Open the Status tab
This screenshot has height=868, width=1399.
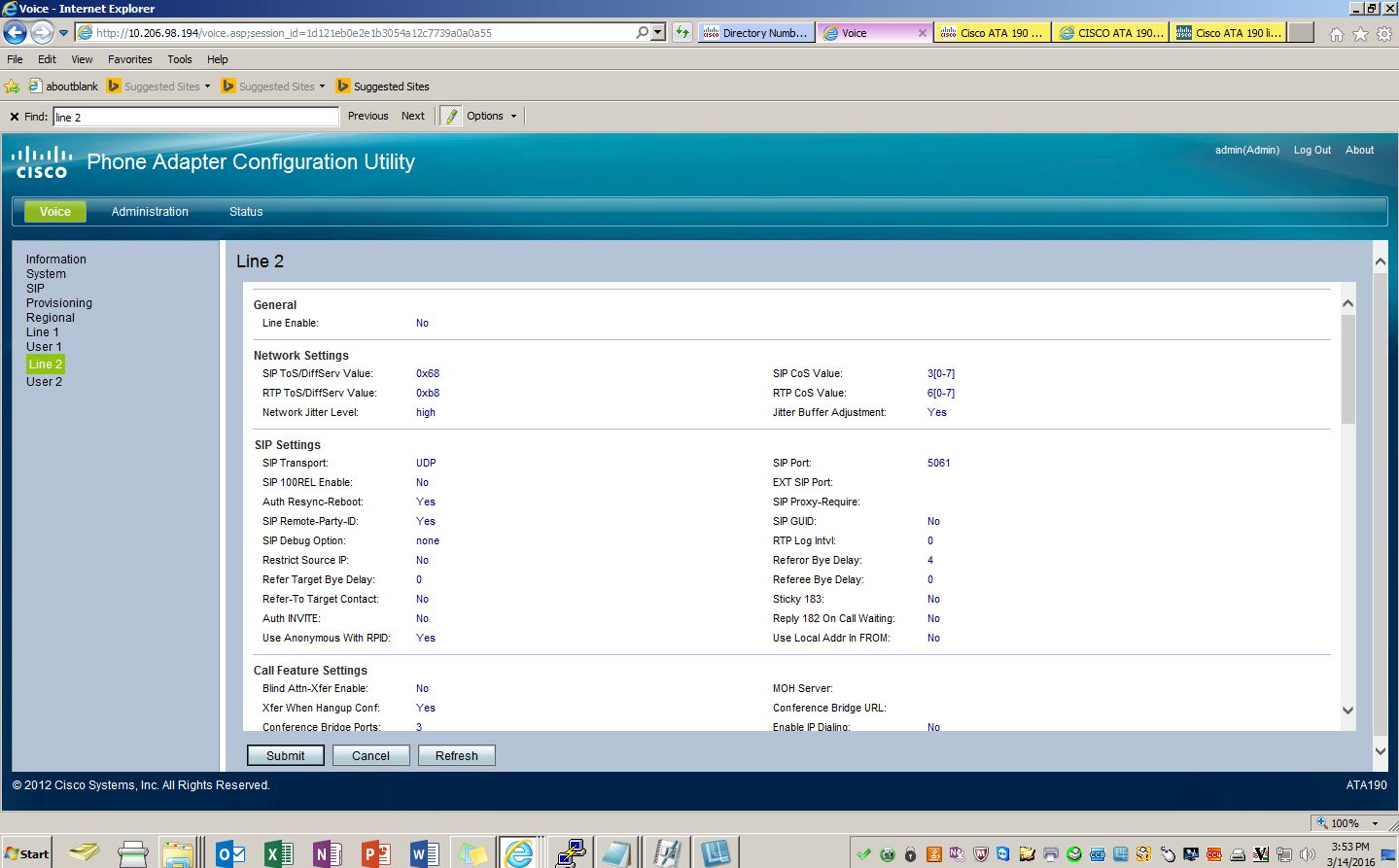coord(246,212)
